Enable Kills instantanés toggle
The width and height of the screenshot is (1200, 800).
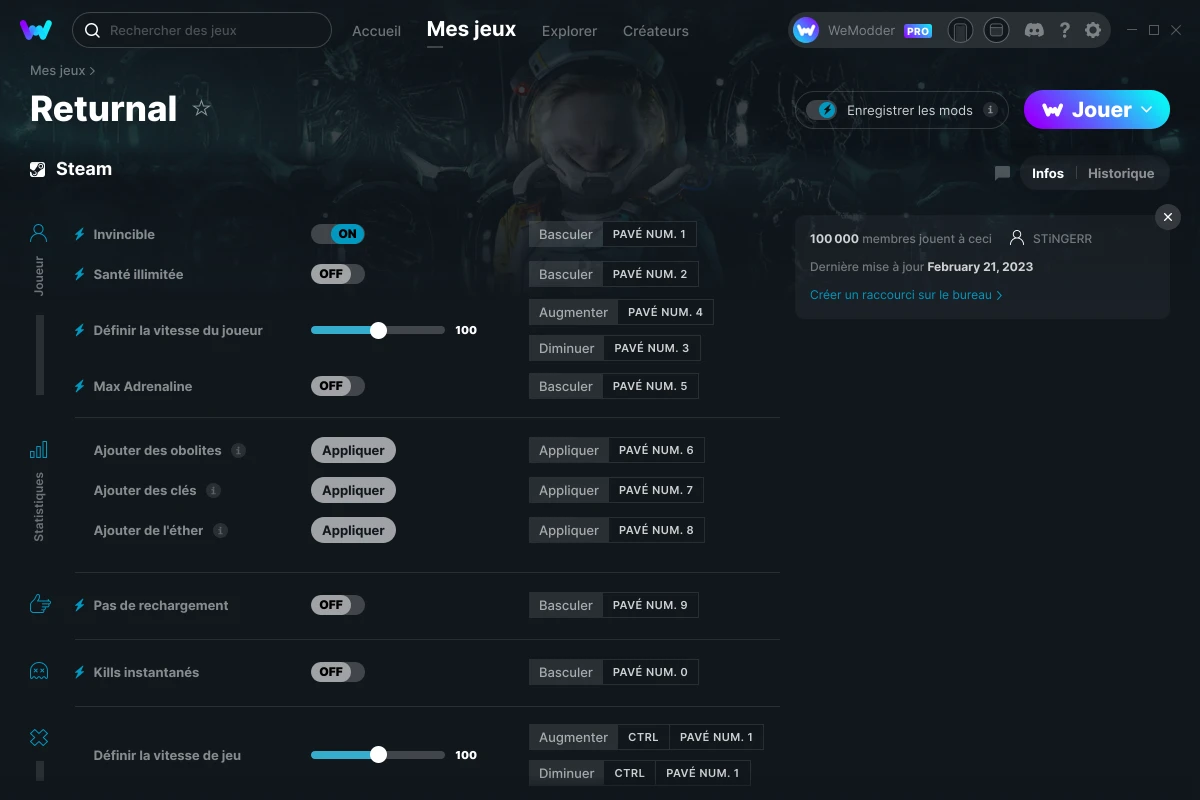tap(338, 672)
